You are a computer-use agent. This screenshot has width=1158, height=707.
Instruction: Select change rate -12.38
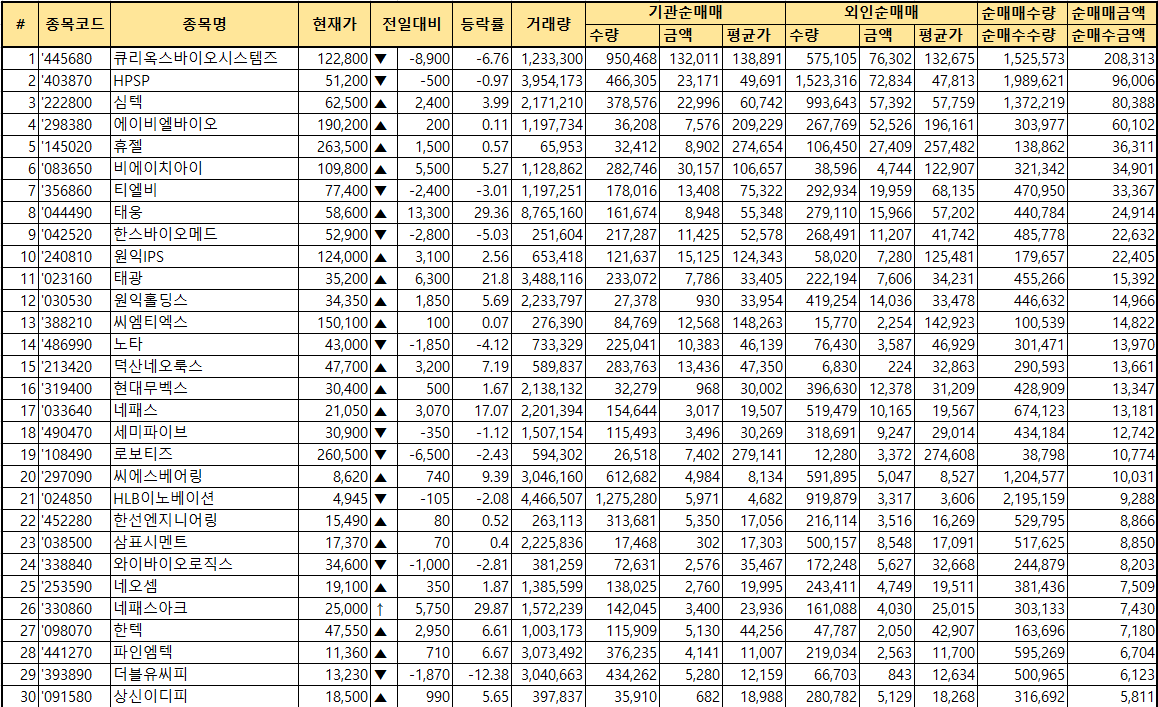(x=489, y=675)
